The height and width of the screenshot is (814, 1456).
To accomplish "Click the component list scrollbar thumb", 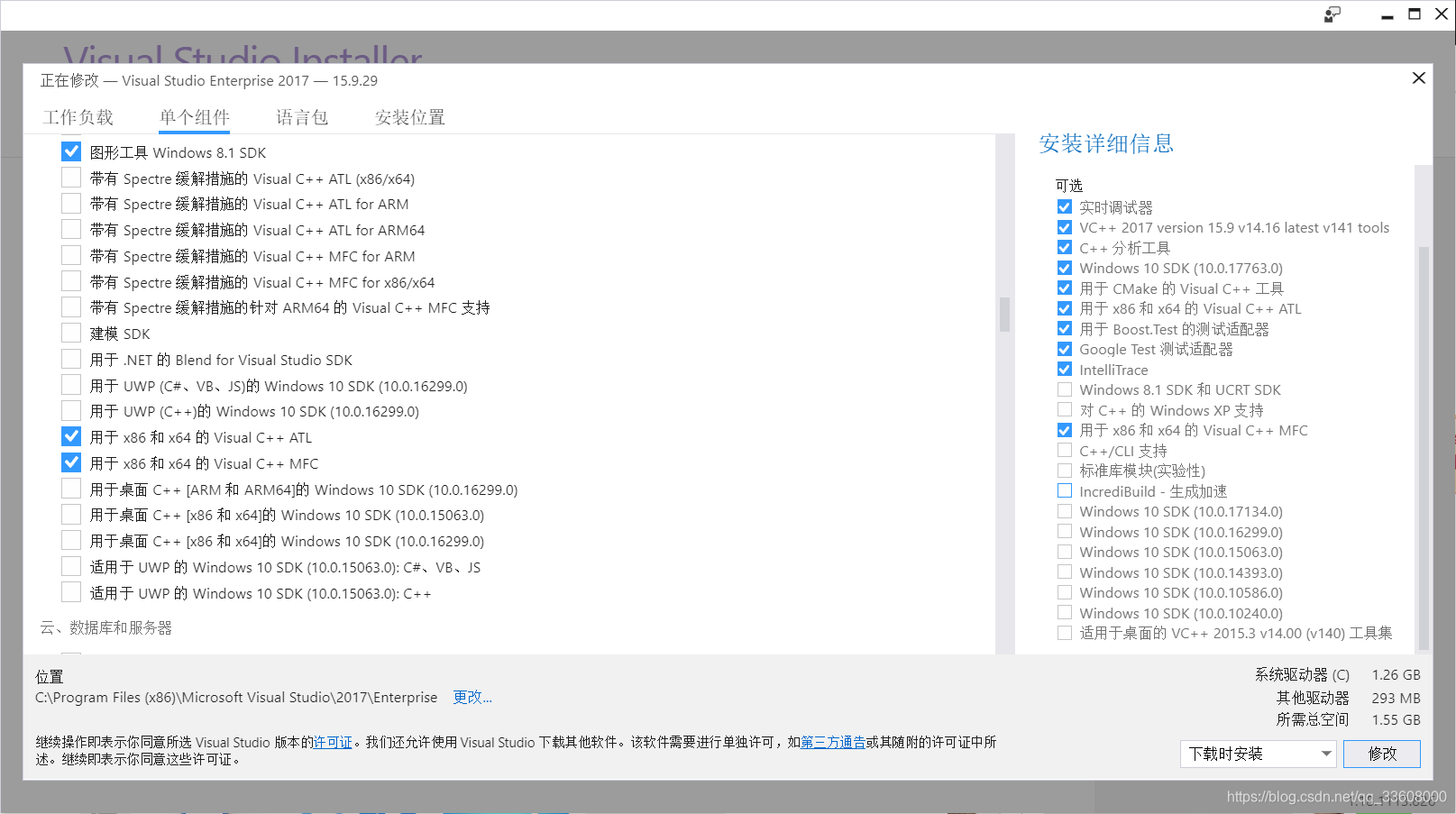I will pyautogui.click(x=1004, y=315).
